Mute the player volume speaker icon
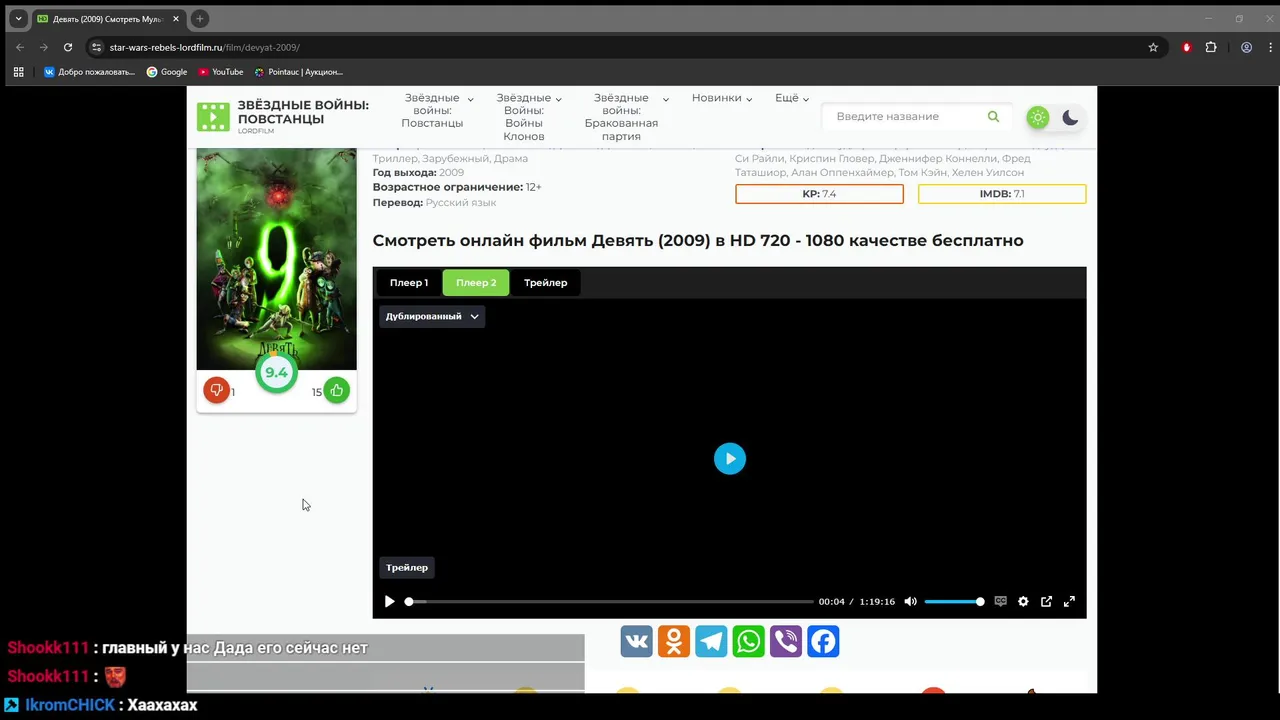 (910, 602)
